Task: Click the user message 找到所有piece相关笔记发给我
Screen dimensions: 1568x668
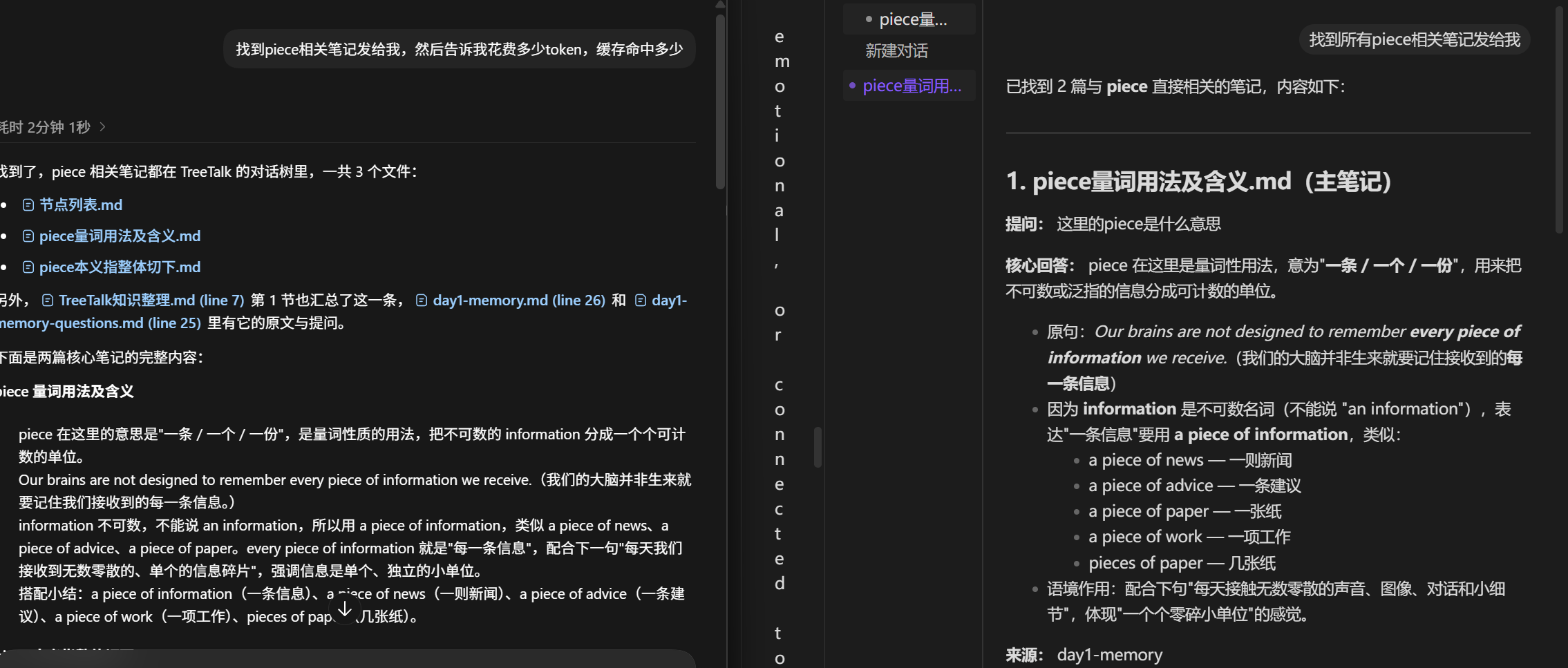Action: click(x=1415, y=40)
